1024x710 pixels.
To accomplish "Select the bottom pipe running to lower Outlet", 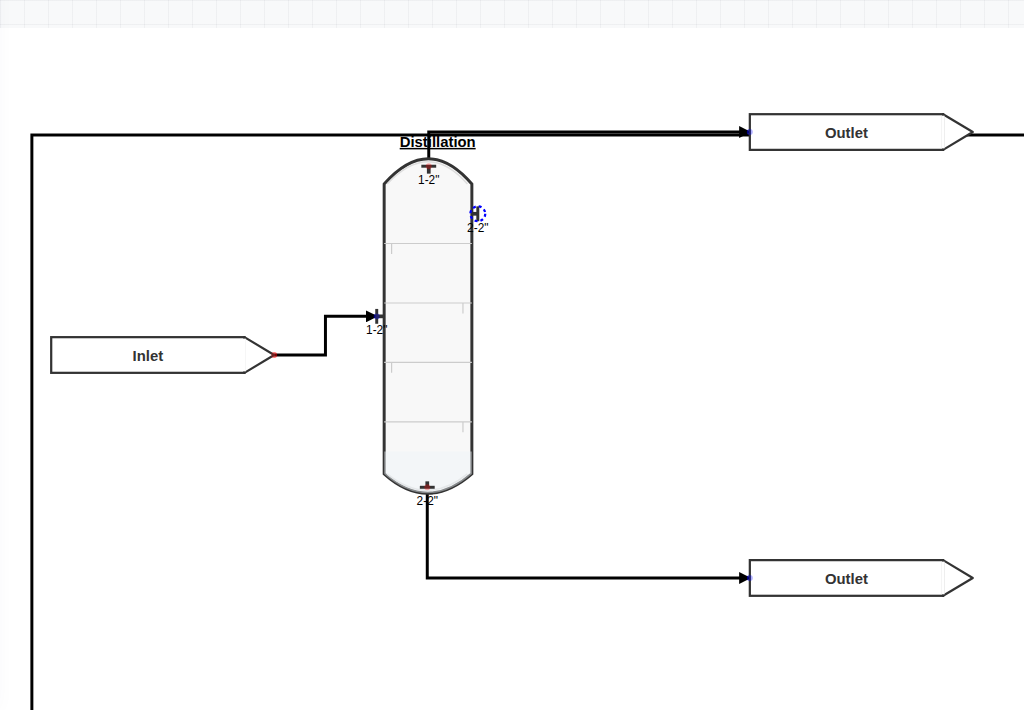I will [588, 578].
